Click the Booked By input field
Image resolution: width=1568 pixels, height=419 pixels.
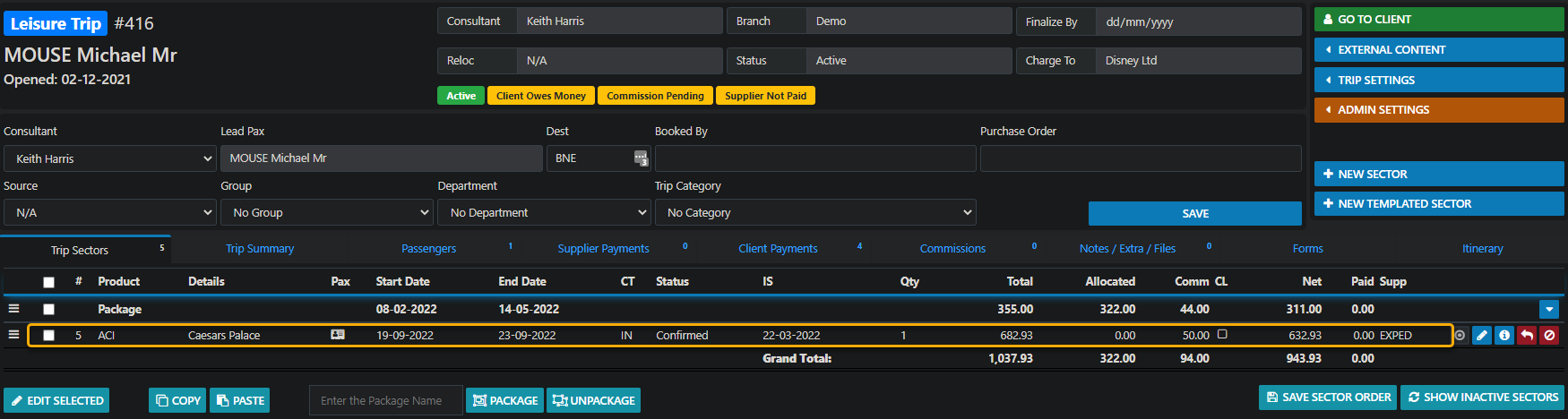click(815, 158)
